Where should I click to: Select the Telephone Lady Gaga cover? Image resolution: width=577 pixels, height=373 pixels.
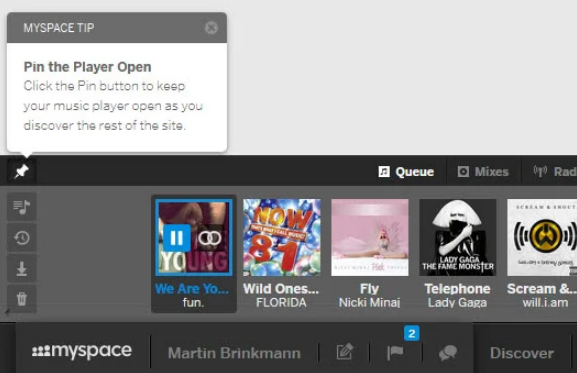(x=458, y=237)
